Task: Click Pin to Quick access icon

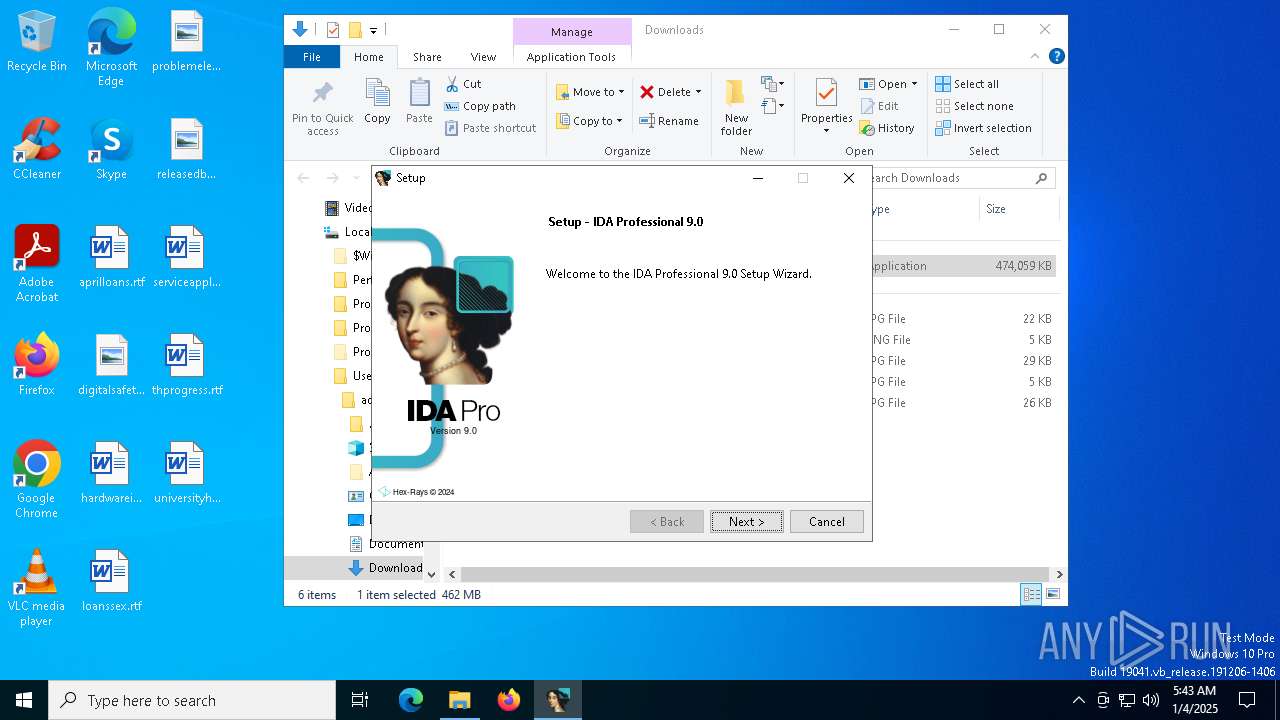Action: click(x=323, y=108)
